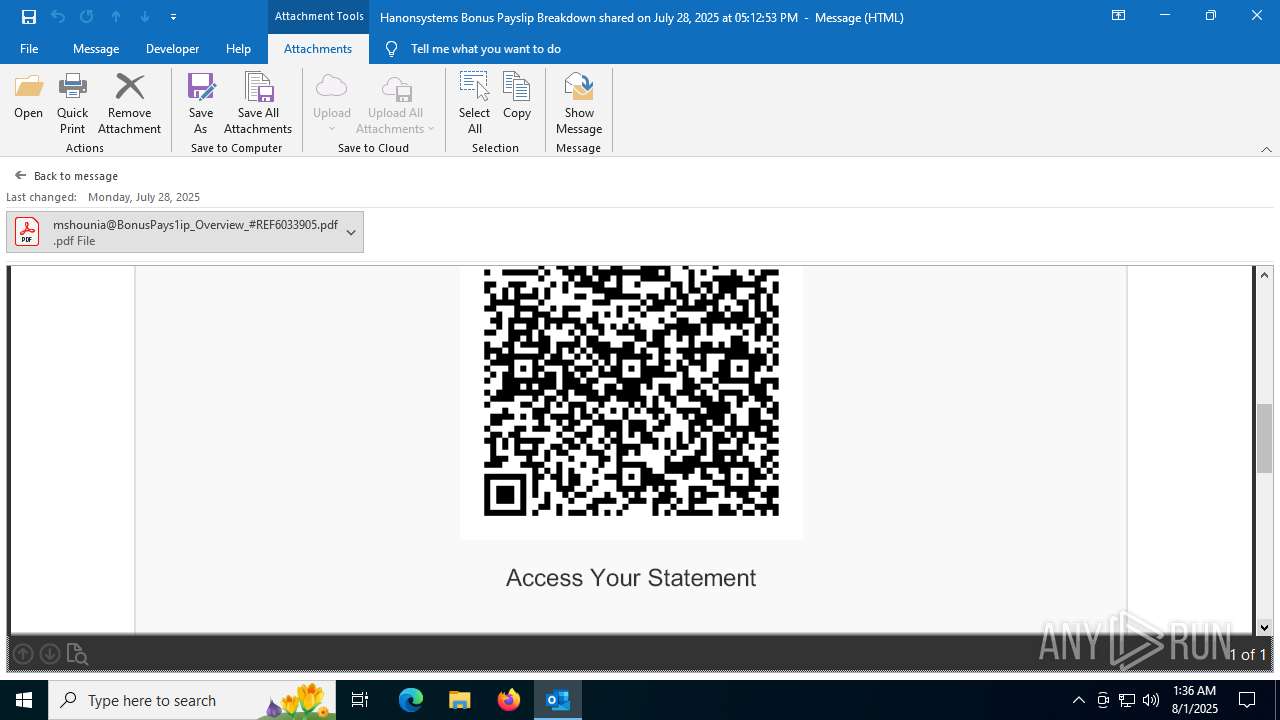Switch to the Help tab
The image size is (1280, 720).
[x=238, y=49]
